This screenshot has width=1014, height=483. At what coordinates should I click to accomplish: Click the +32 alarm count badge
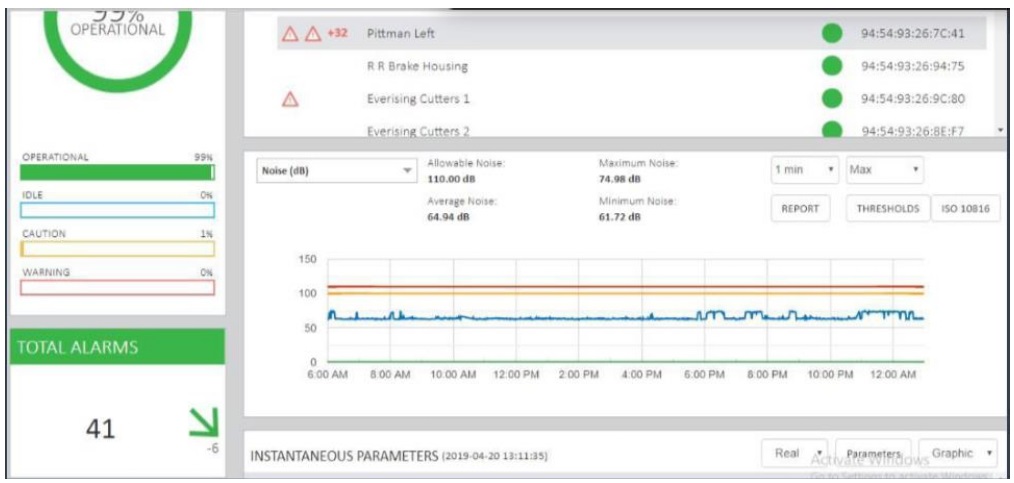coord(337,34)
